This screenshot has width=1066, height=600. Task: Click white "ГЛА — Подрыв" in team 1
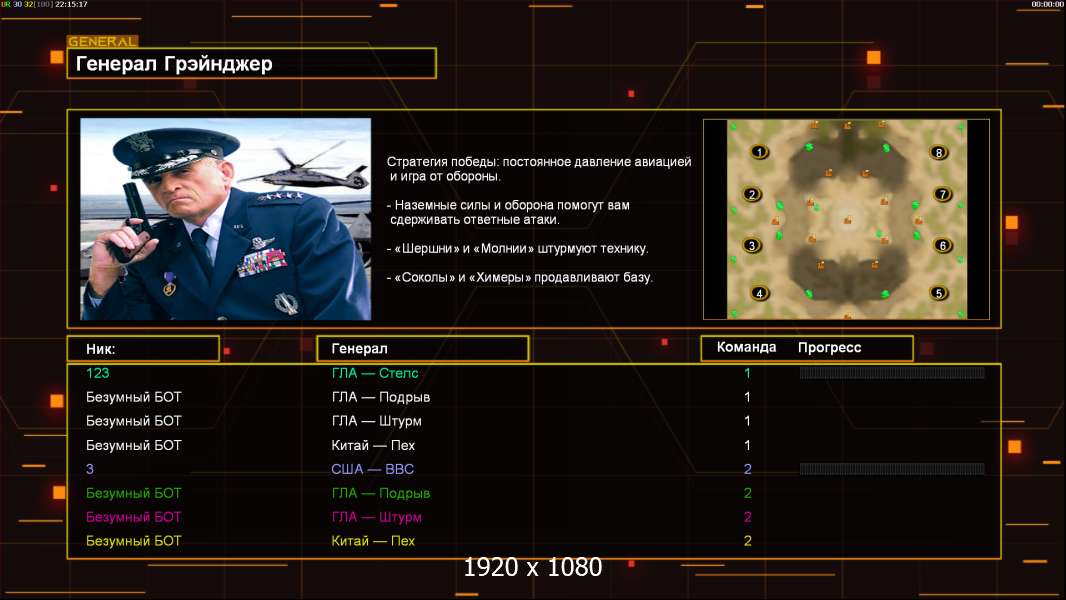click(381, 397)
